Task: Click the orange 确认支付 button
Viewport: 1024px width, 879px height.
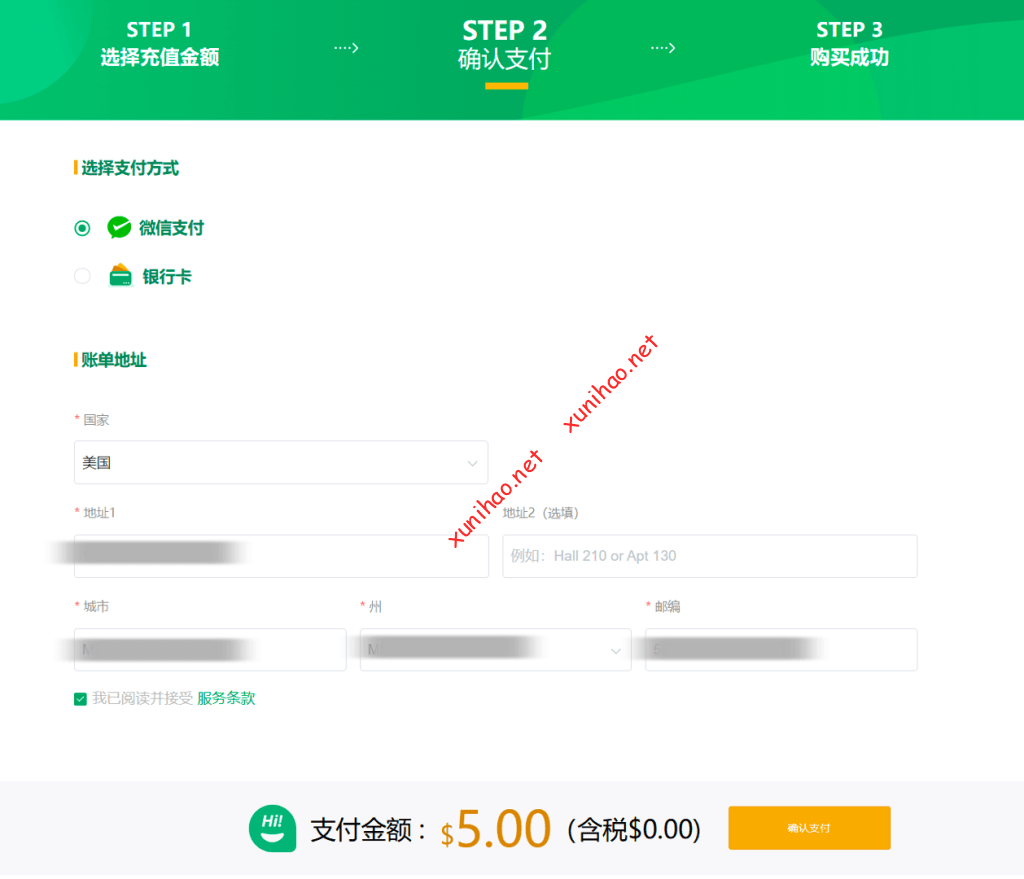Action: coord(809,827)
